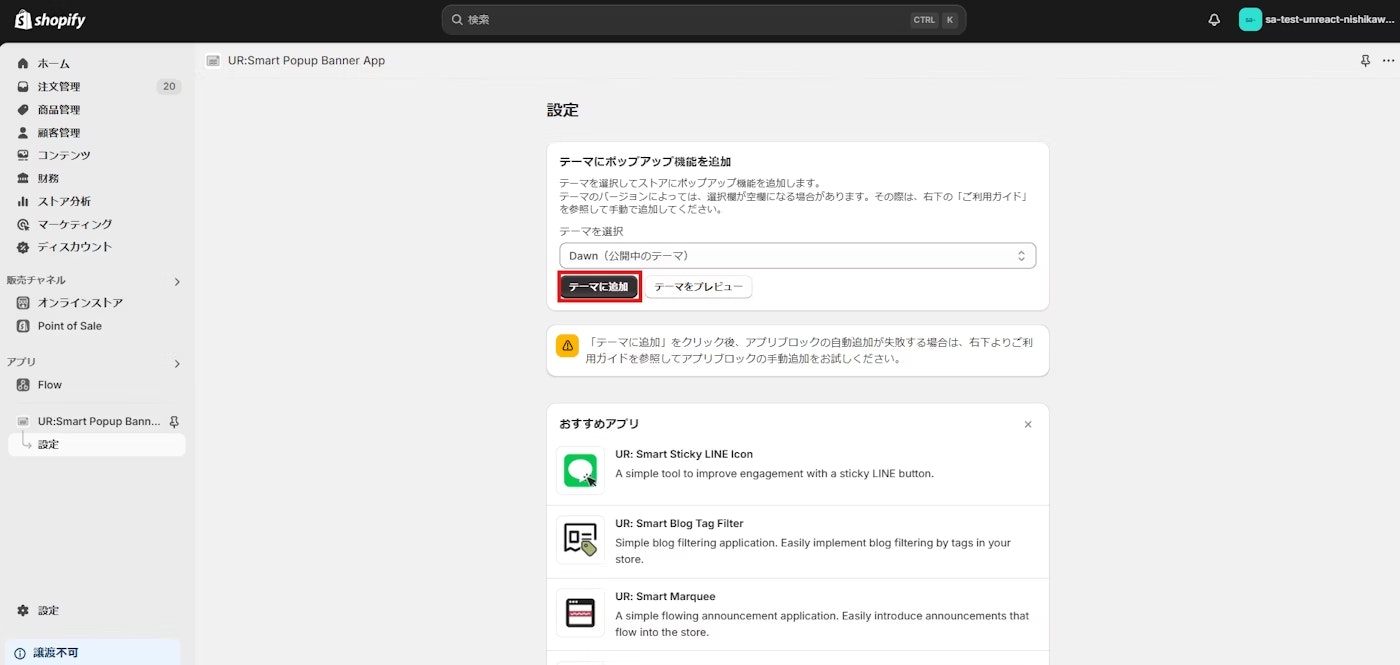This screenshot has height=665, width=1400.
Task: Click the Smart Sticky LINE Icon thumbnail
Action: click(x=580, y=470)
